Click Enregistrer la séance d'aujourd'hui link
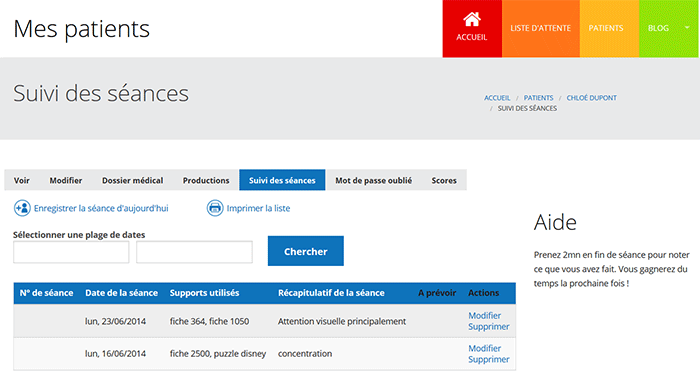Viewport: 700px width, 379px height. (x=101, y=208)
